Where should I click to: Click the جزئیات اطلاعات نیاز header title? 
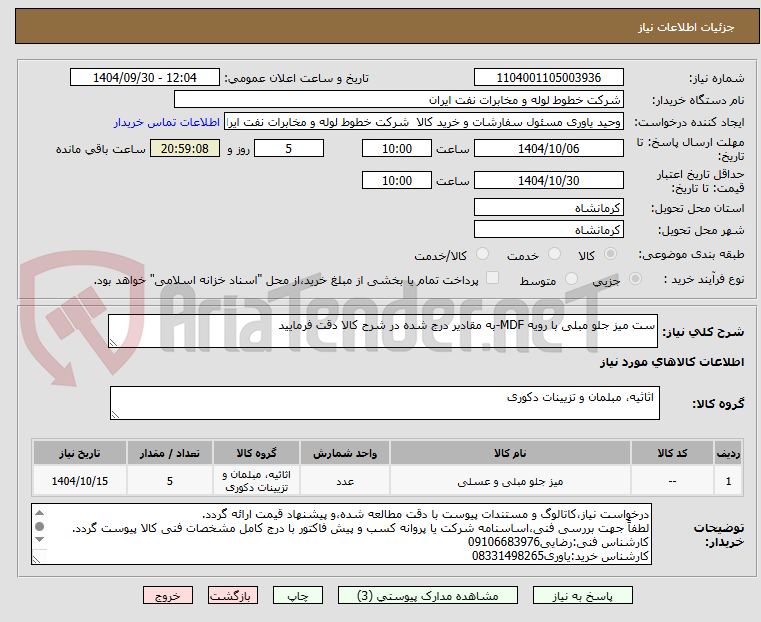[x=686, y=27]
